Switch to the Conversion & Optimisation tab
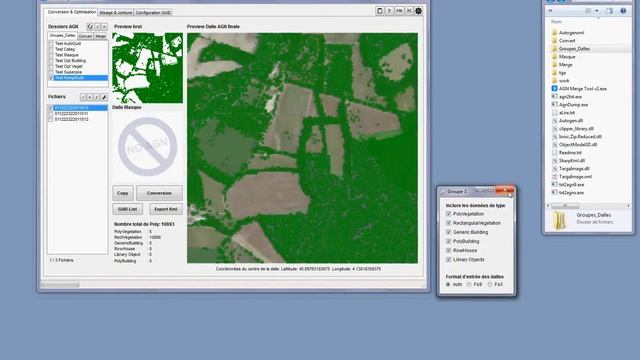 (x=71, y=12)
